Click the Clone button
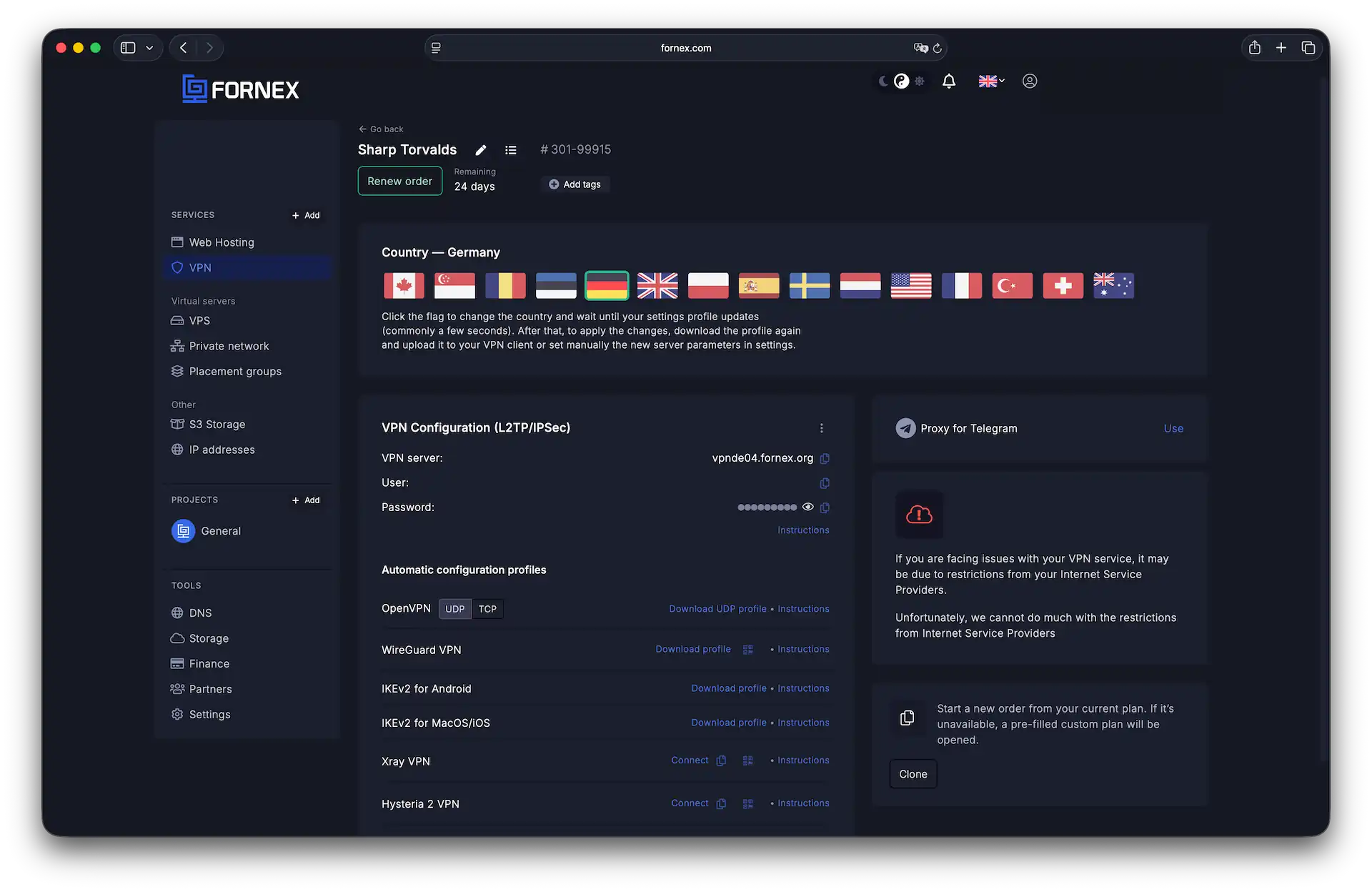This screenshot has width=1372, height=892. click(913, 774)
